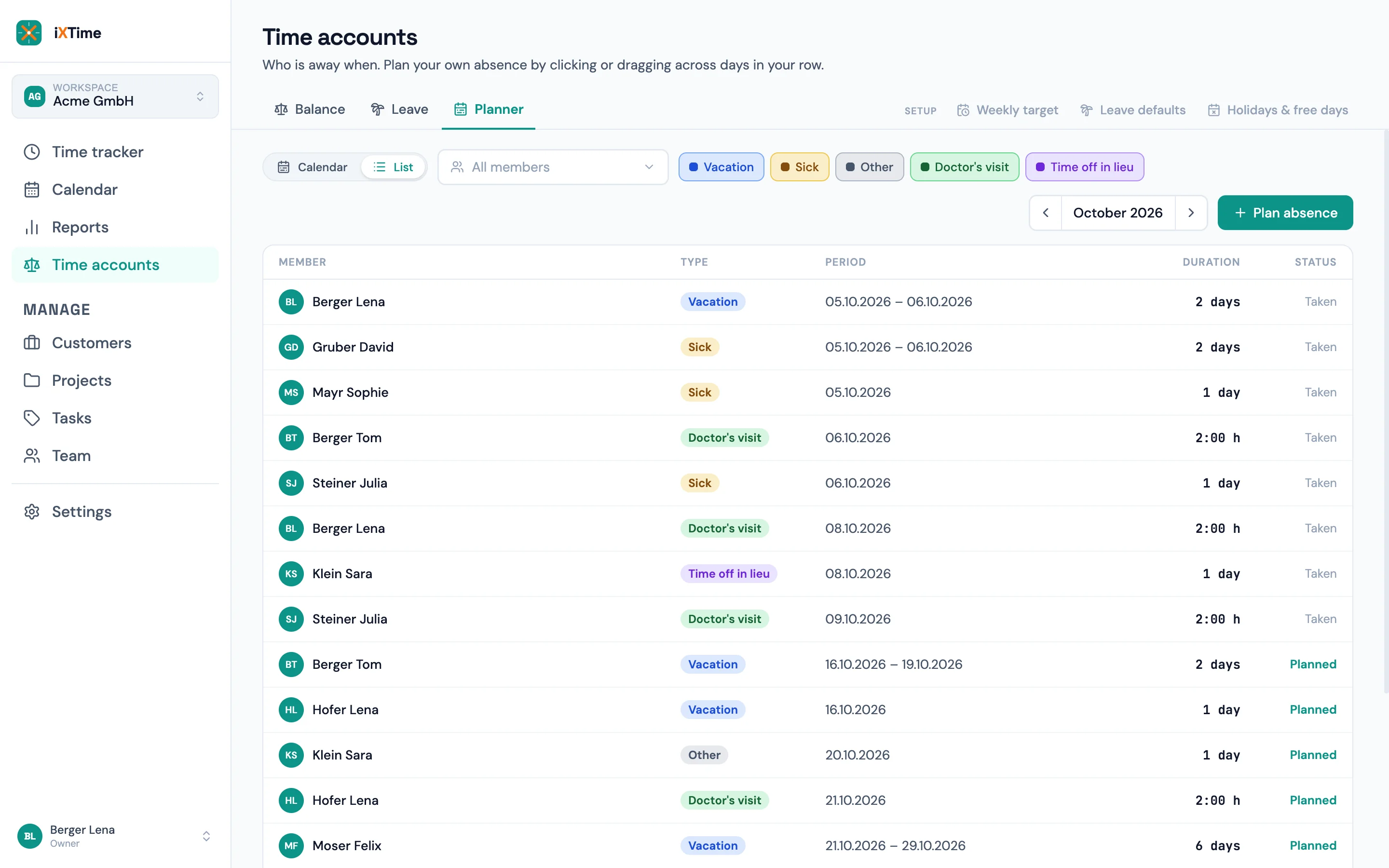Toggle Vacation filter chip
1389x868 pixels.
(721, 167)
